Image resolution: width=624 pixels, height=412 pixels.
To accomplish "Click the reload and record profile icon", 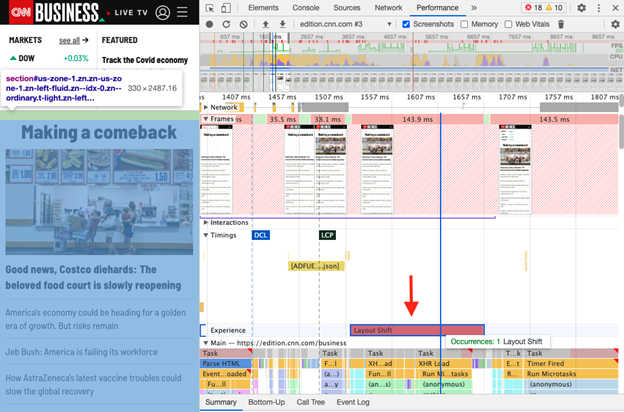I will click(227, 24).
